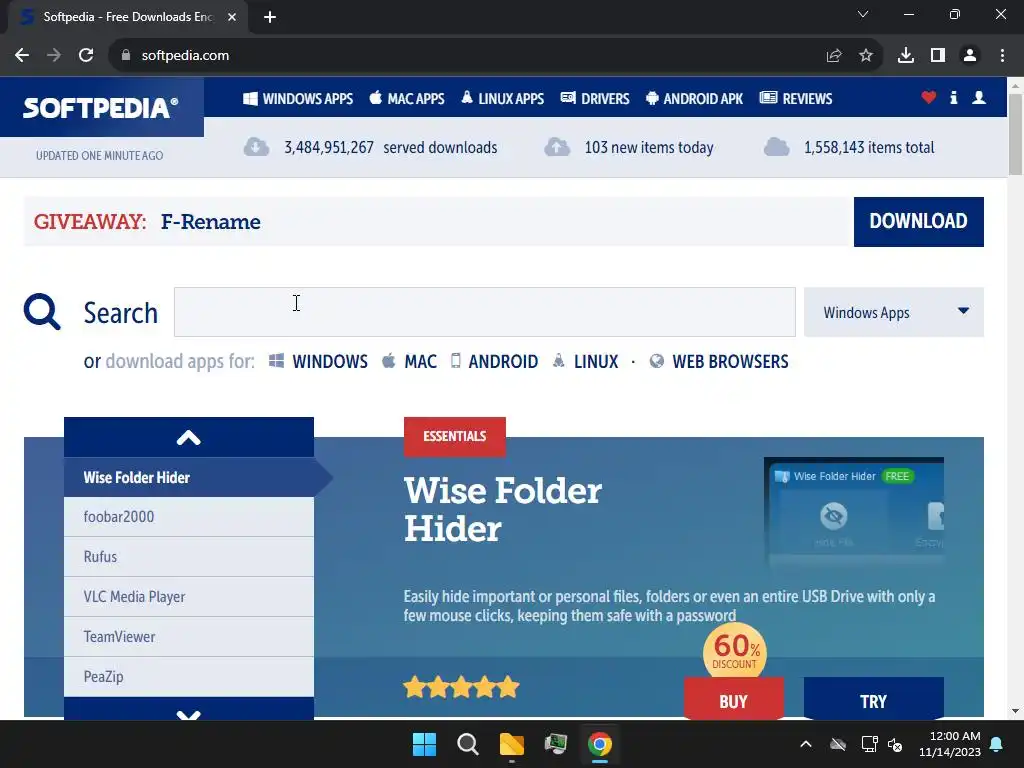Click the items total cloud icon

[776, 147]
